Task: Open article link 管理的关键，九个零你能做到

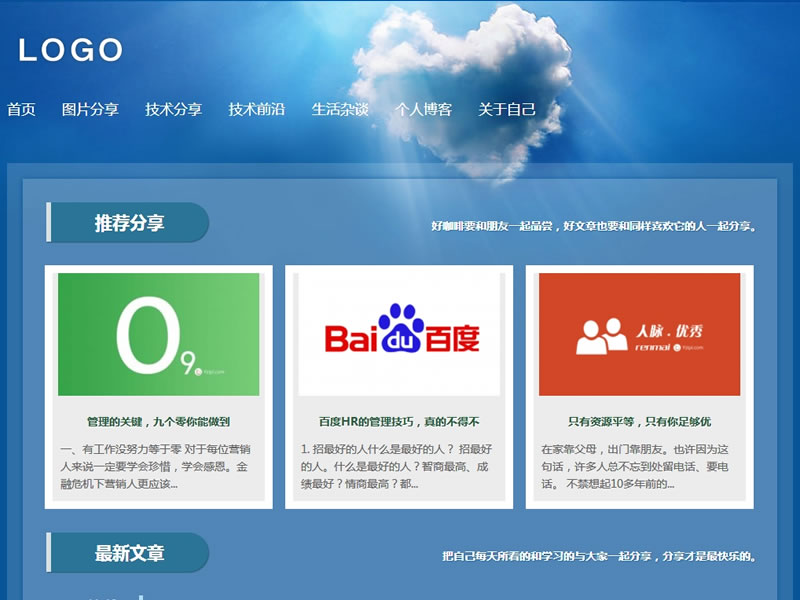Action: click(x=159, y=422)
